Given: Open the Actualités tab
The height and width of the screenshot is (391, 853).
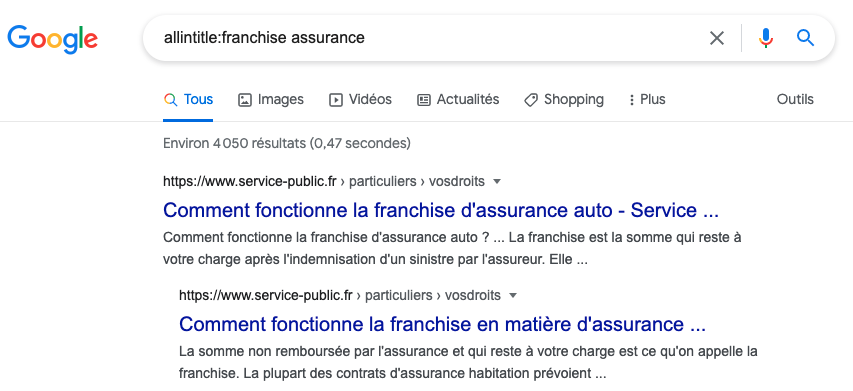Looking at the screenshot, I should [458, 100].
